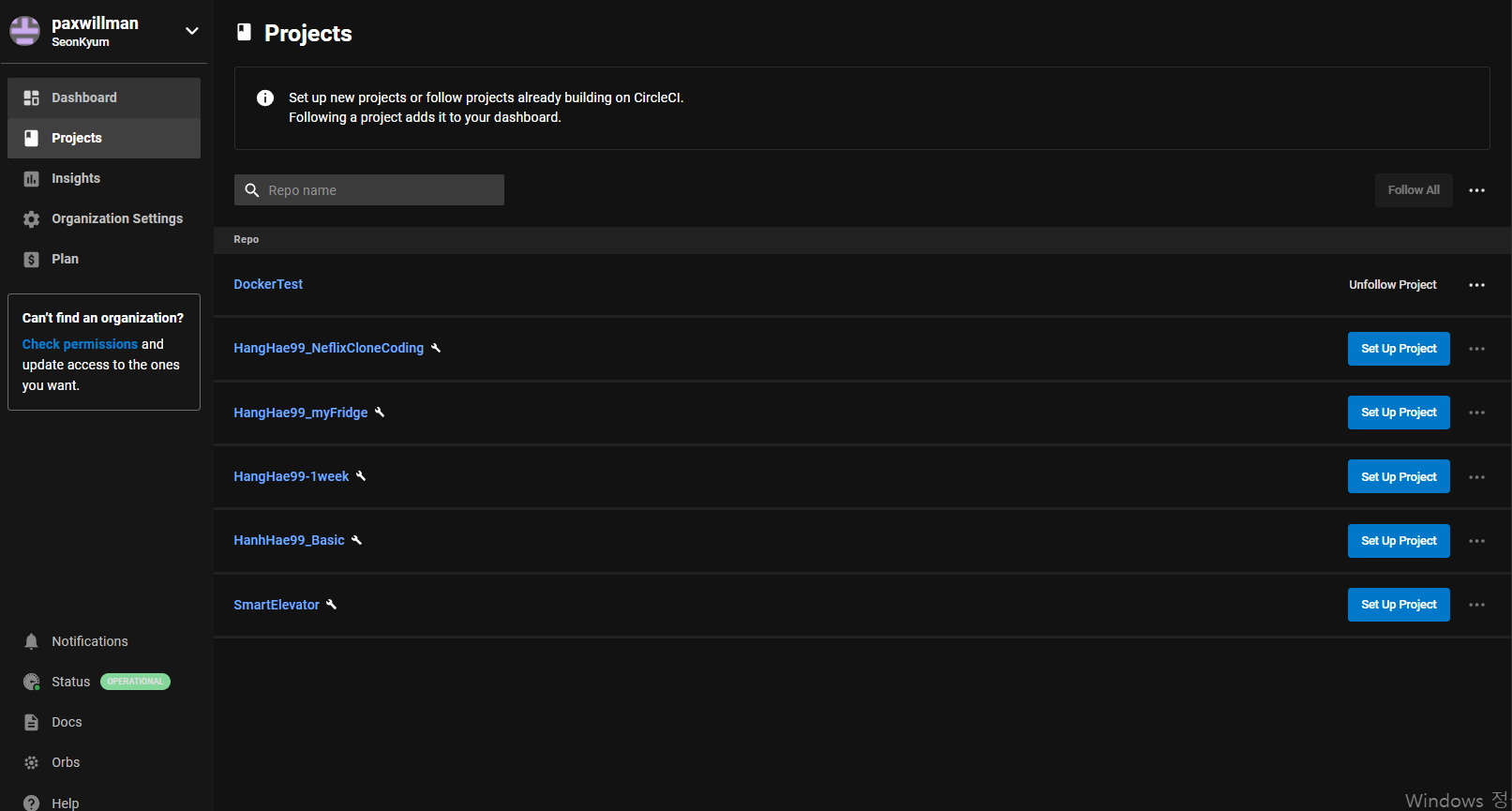1512x811 pixels.
Task: Open the Docs document icon
Action: click(x=31, y=722)
